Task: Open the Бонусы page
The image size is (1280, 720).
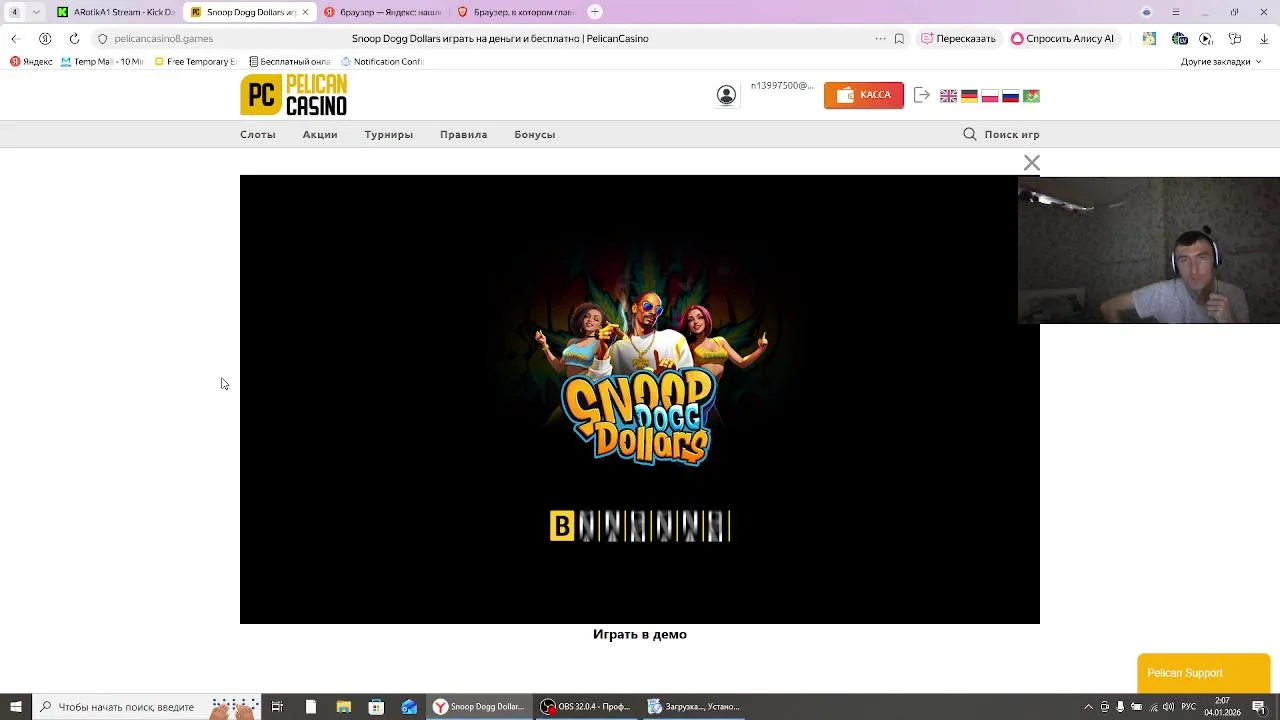Action: 535,134
